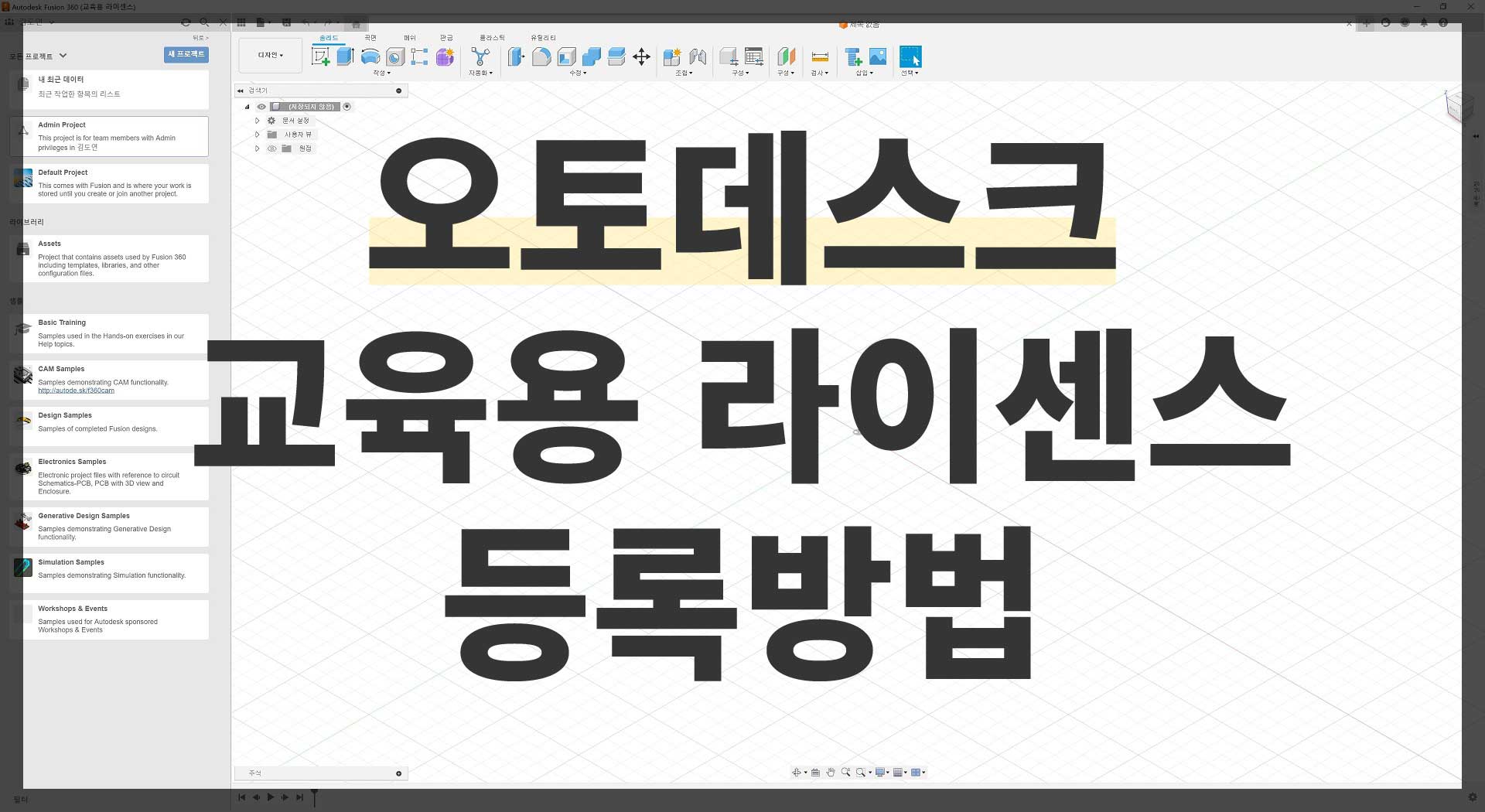
Task: Select the Revolve tool
Action: (370, 56)
